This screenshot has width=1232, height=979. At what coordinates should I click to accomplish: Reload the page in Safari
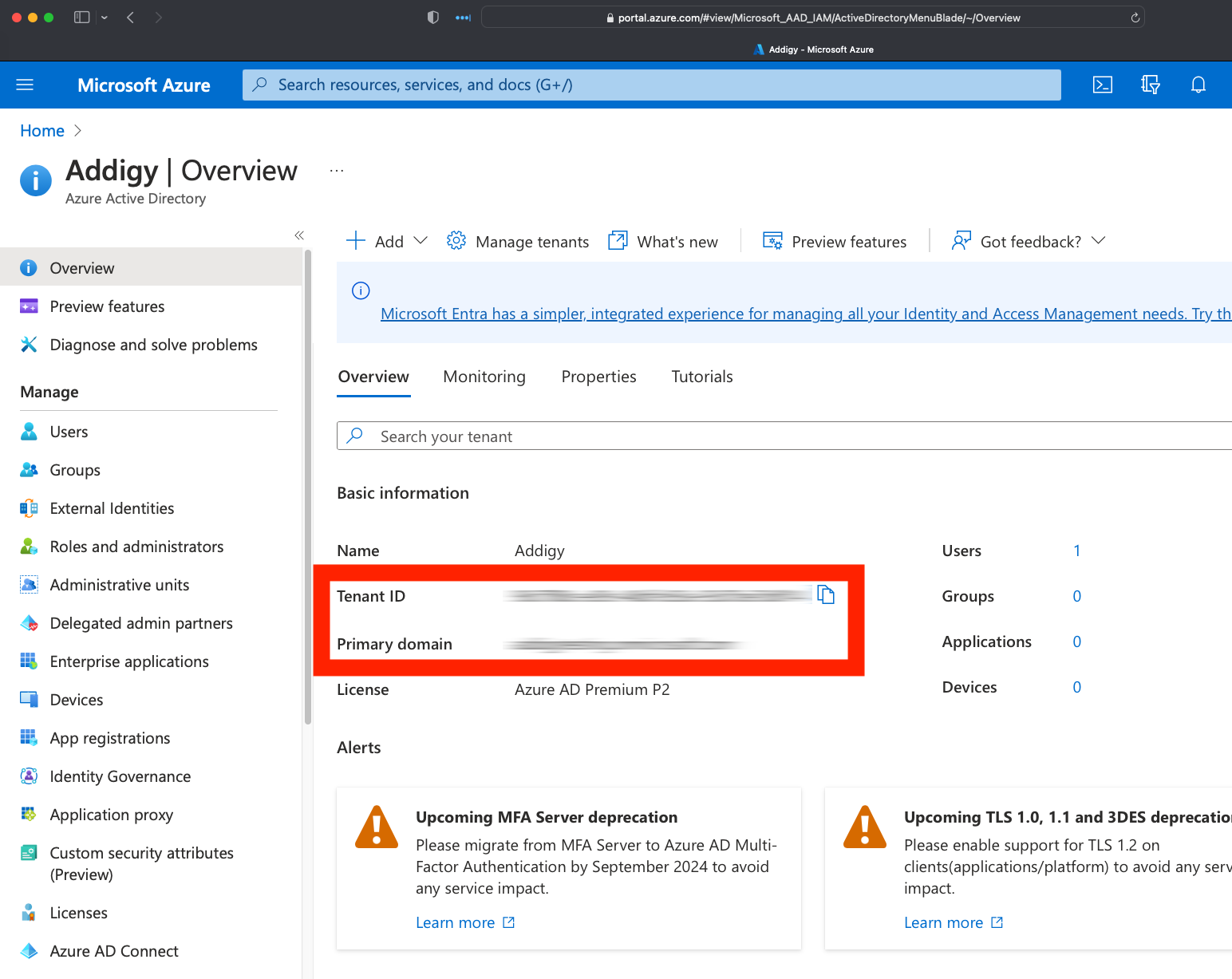[1135, 18]
